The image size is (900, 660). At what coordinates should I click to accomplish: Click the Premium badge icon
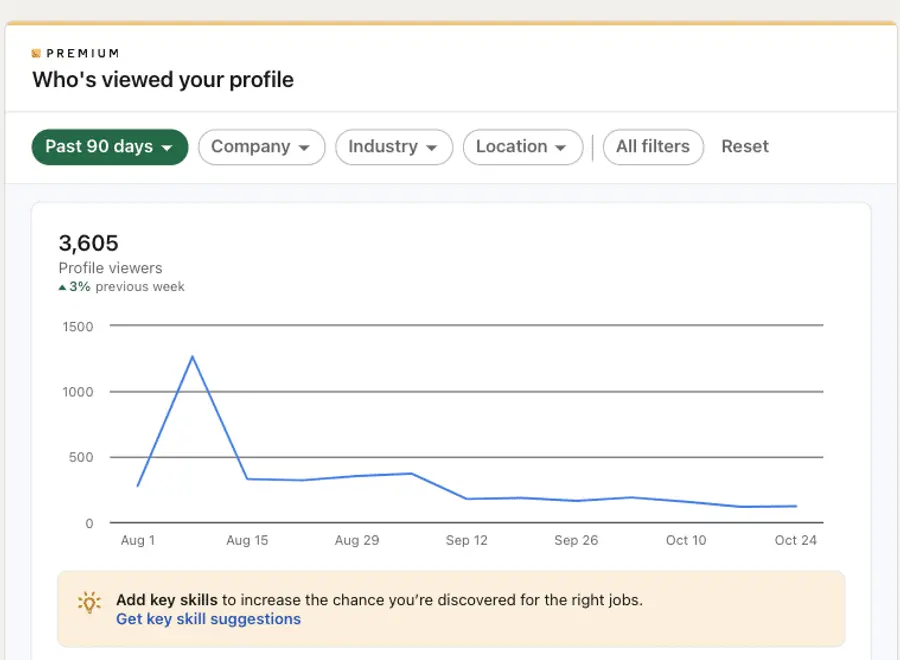(x=37, y=53)
